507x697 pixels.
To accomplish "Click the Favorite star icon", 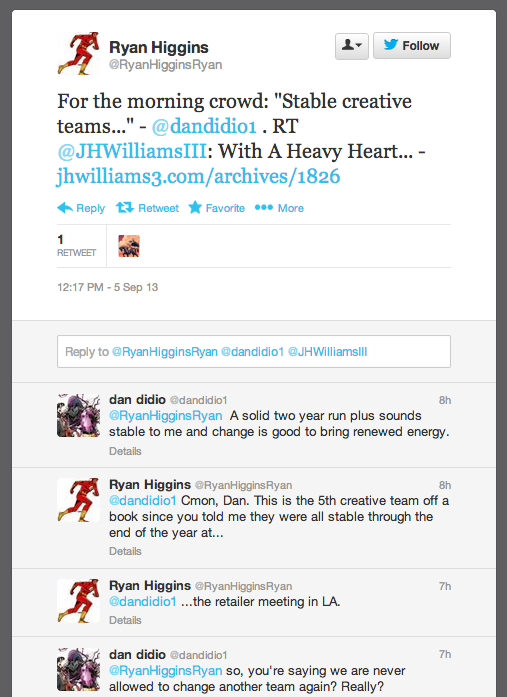I will [195, 208].
